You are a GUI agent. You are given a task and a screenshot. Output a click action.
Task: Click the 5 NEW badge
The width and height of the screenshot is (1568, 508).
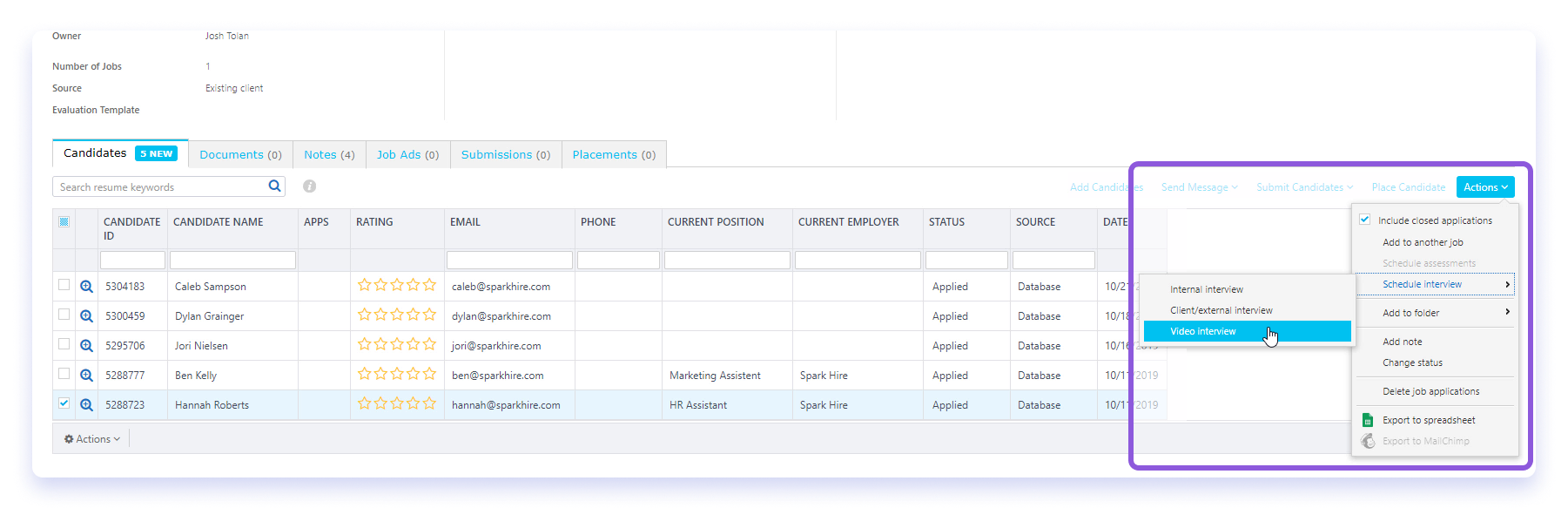pos(157,153)
